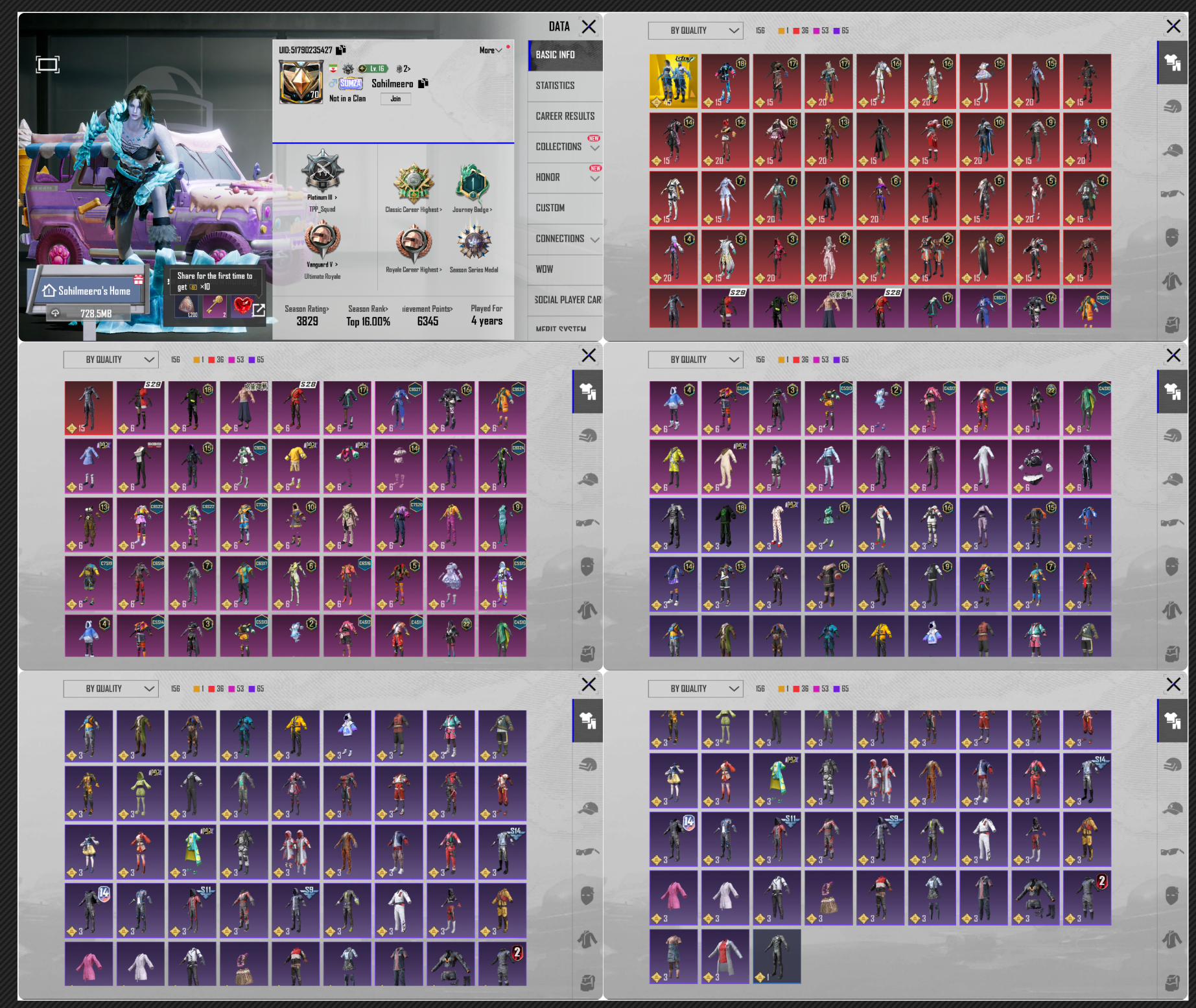Select the backpack icon in middle-right inventory panel
This screenshot has height=1008, width=1196.
click(x=1172, y=653)
